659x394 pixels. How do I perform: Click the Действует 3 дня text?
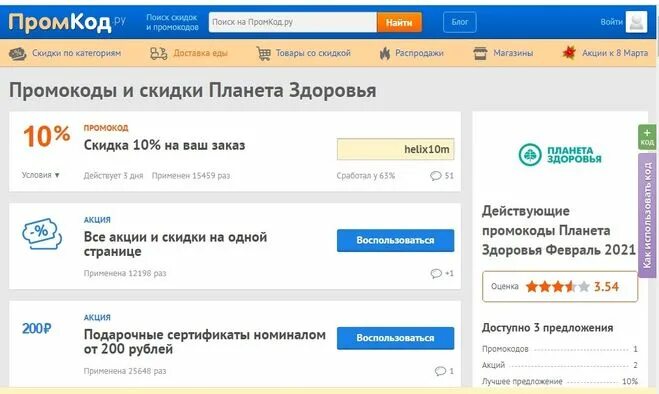[x=113, y=176]
